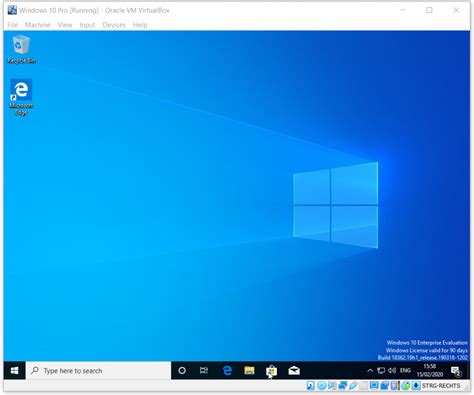Screen dimensions: 474x395
Task: Click the STRG-RECHTS host key label
Action: (x=441, y=386)
